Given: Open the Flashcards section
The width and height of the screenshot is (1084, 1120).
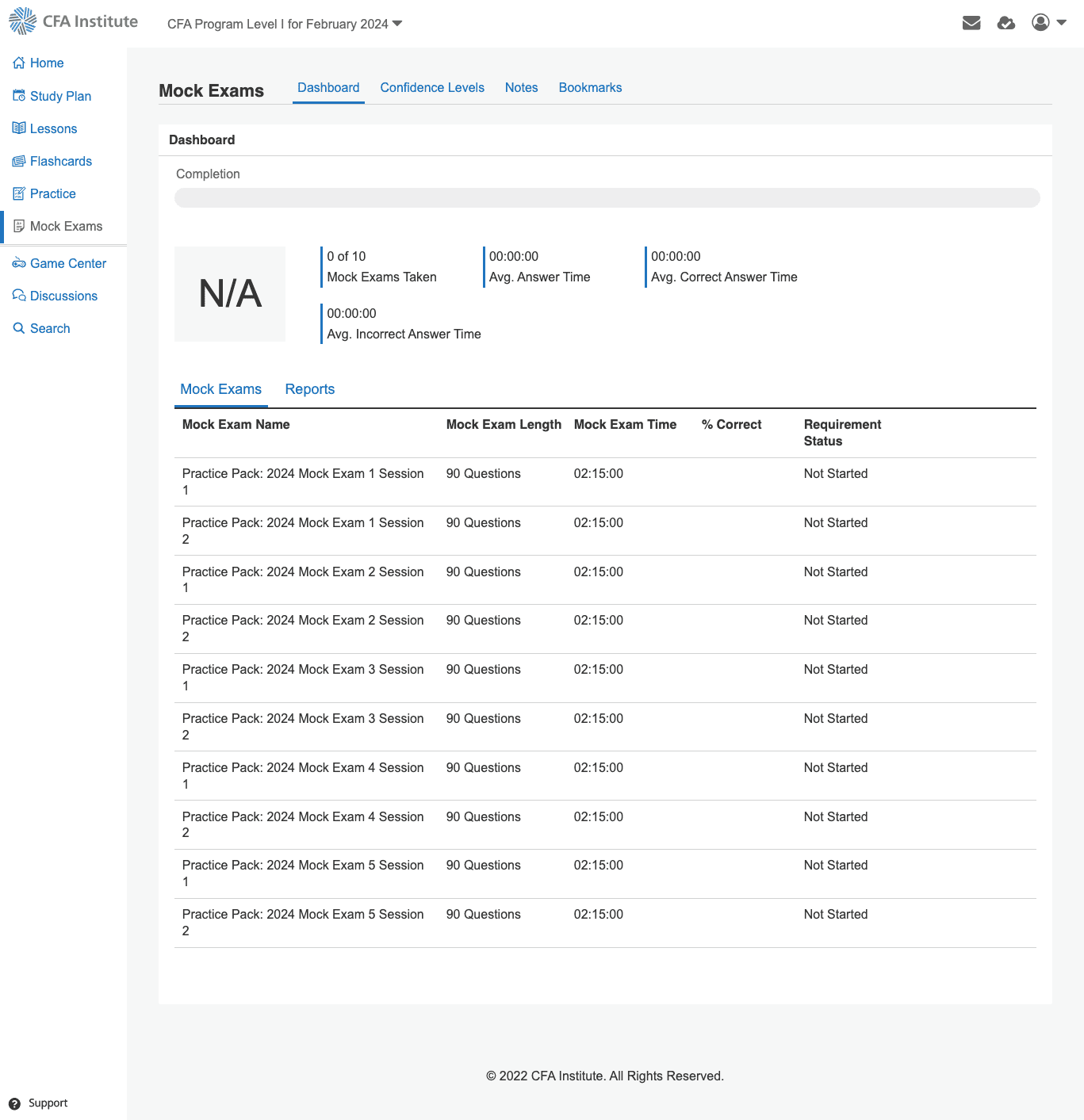Looking at the screenshot, I should pos(60,161).
